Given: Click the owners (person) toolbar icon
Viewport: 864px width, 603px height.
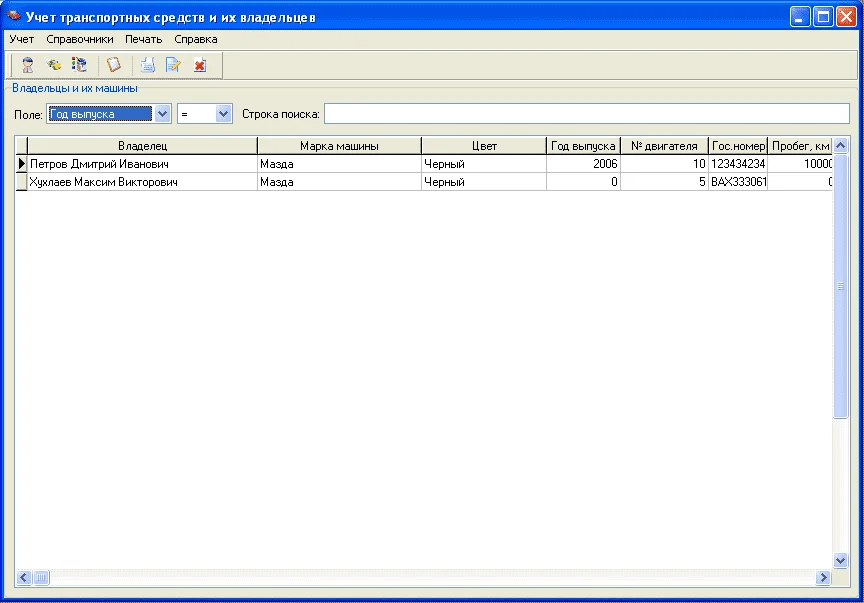Looking at the screenshot, I should point(27,65).
